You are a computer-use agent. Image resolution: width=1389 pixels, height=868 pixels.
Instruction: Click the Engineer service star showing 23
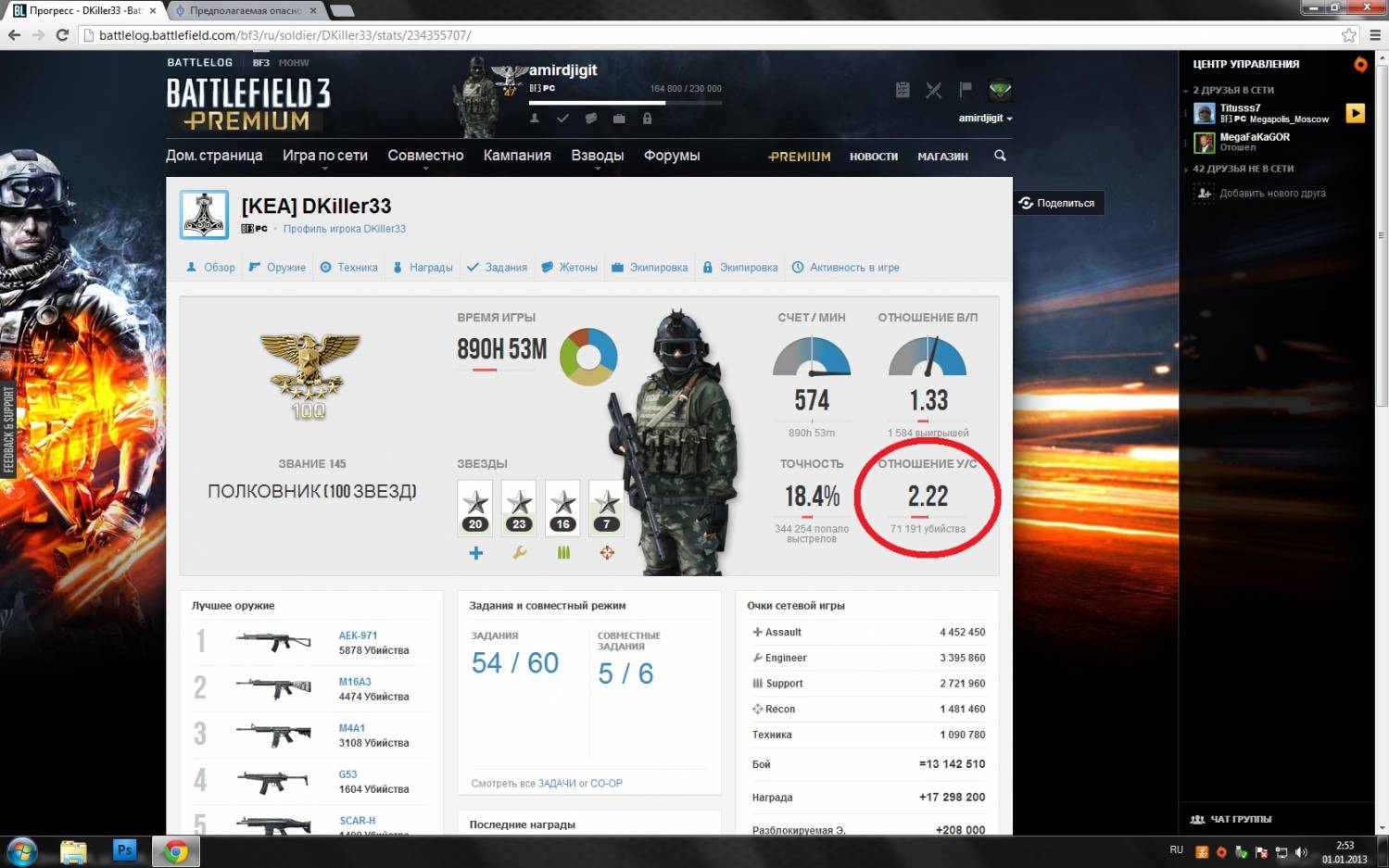click(519, 507)
